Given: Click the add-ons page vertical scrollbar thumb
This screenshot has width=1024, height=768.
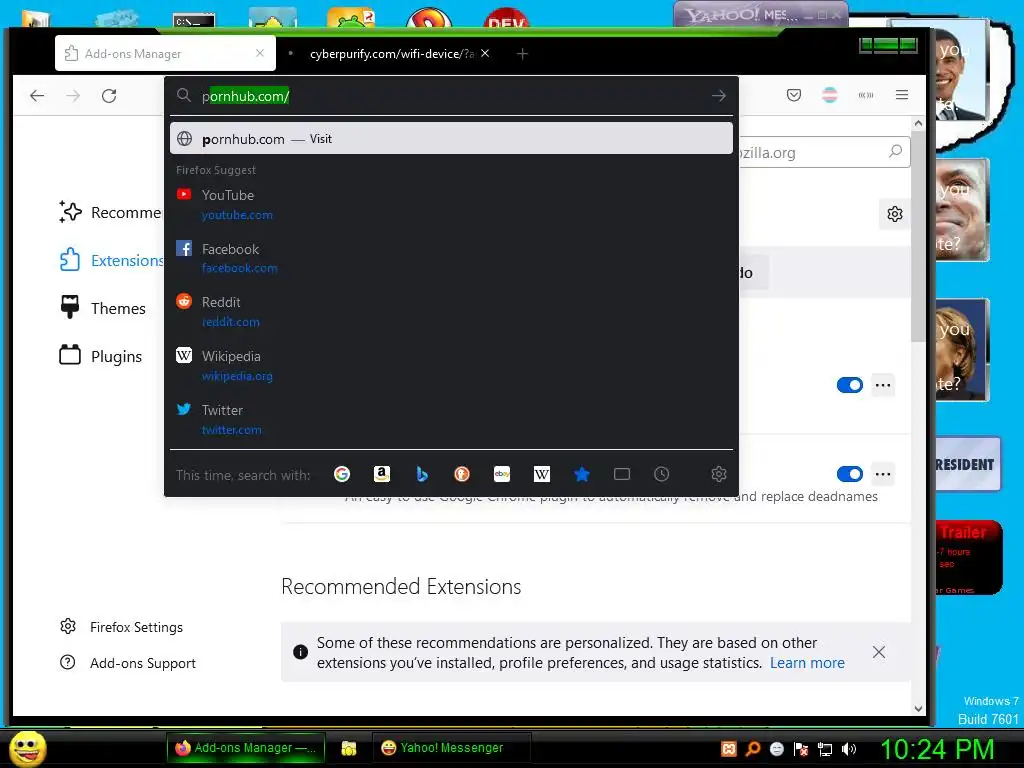Looking at the screenshot, I should [918, 235].
